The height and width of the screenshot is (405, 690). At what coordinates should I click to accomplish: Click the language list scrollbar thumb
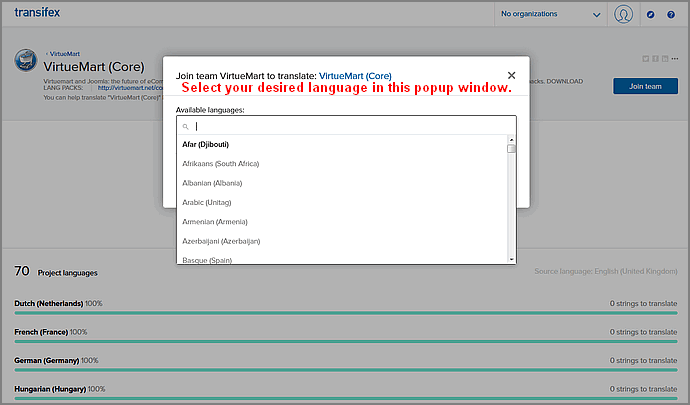[x=511, y=149]
